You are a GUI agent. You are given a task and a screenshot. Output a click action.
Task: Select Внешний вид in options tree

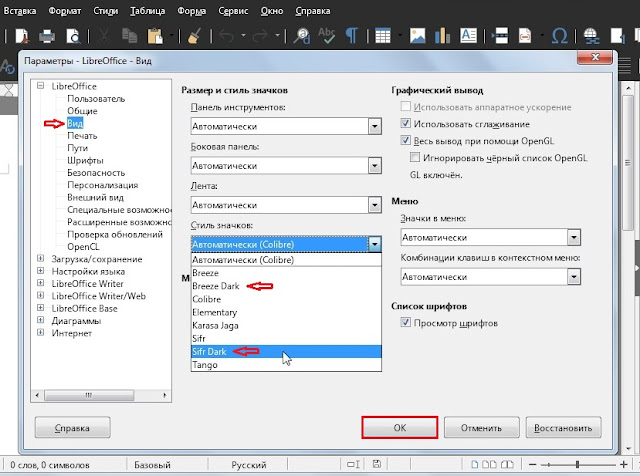pyautogui.click(x=96, y=197)
